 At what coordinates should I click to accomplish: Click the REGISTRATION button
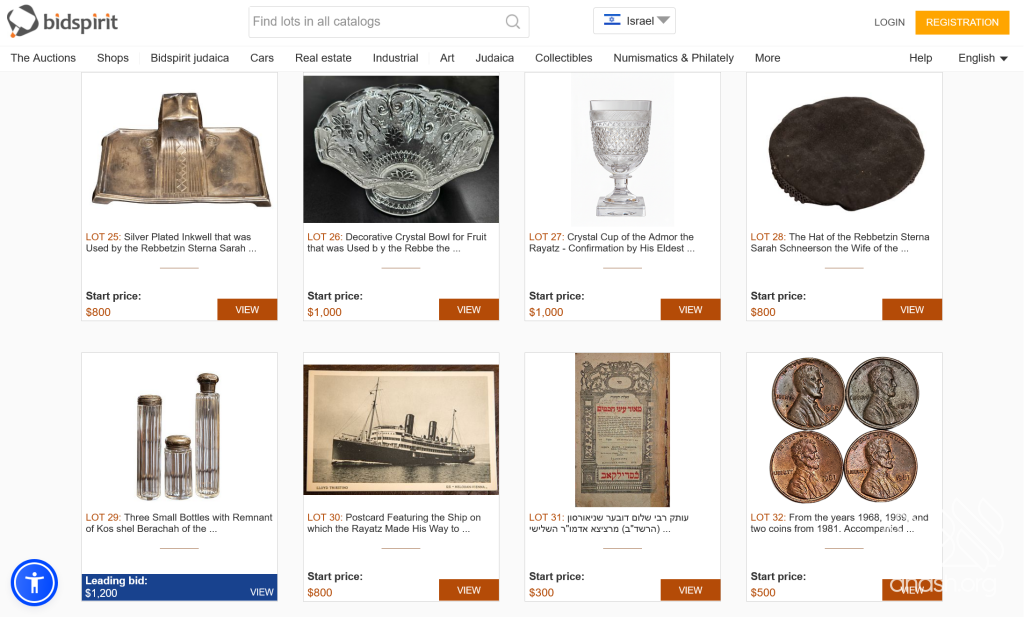point(962,22)
